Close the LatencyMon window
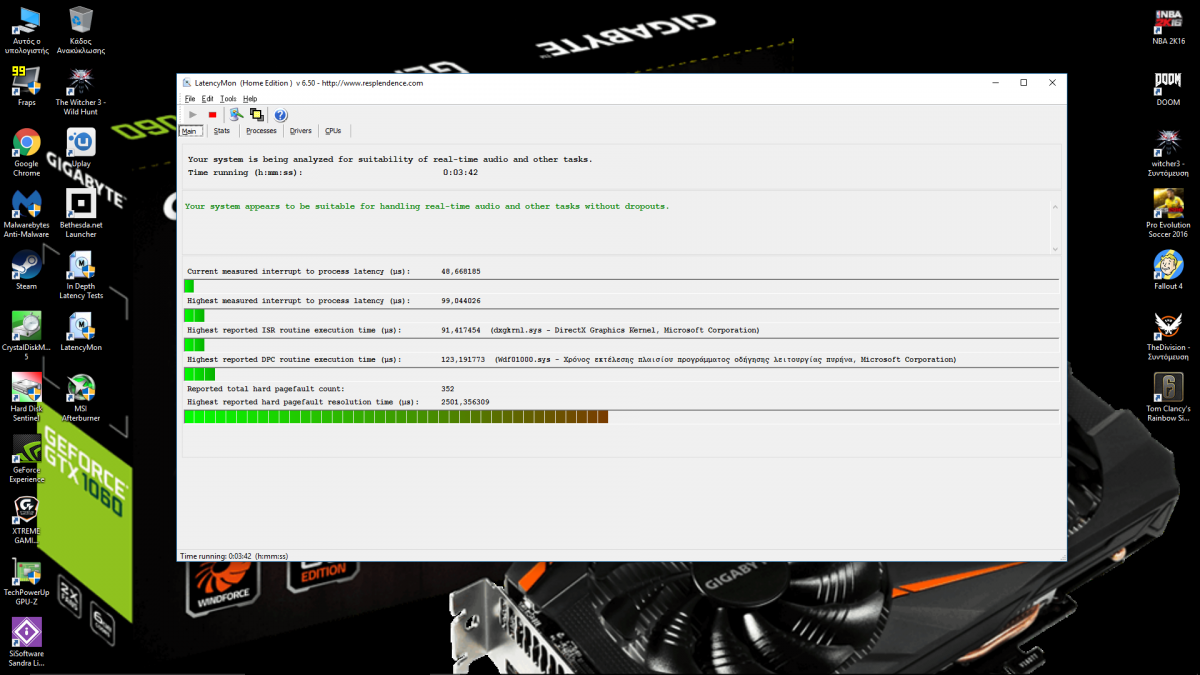This screenshot has height=675, width=1200. tap(1052, 83)
